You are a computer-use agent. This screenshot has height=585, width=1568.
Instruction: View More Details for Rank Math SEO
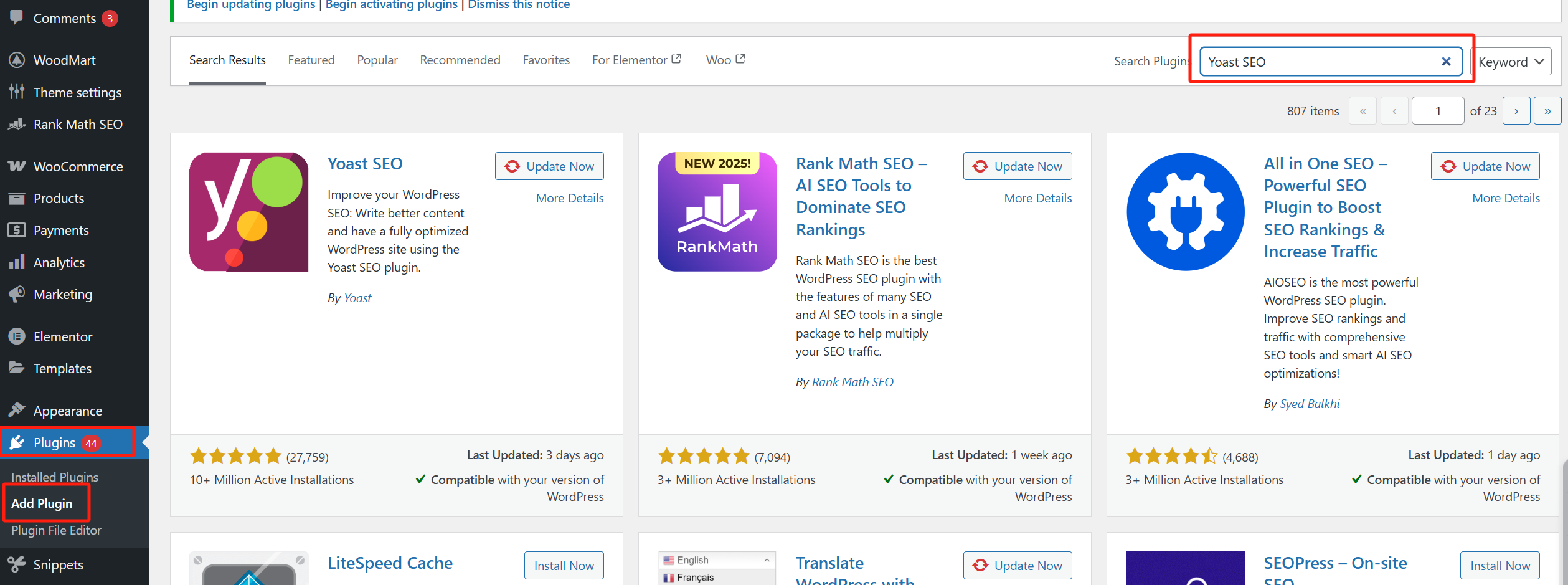click(1037, 198)
